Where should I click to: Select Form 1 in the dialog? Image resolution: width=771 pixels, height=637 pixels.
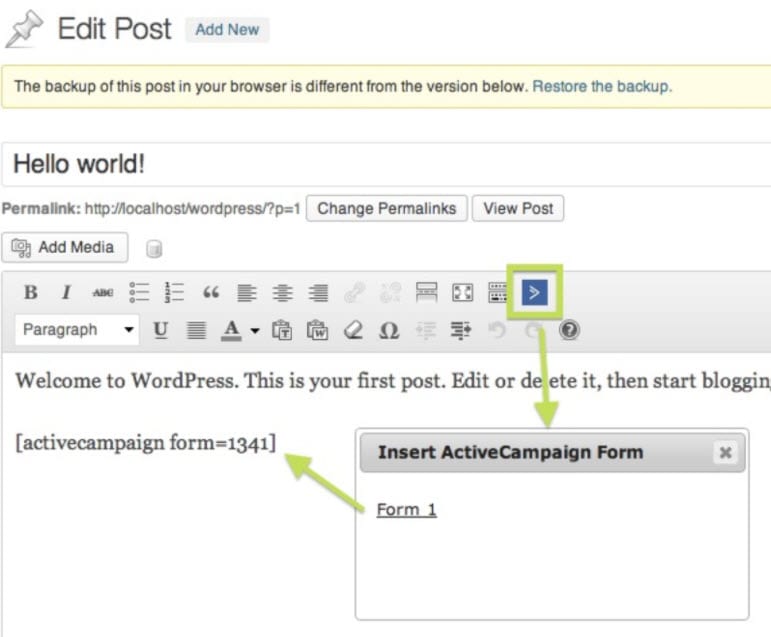[407, 510]
